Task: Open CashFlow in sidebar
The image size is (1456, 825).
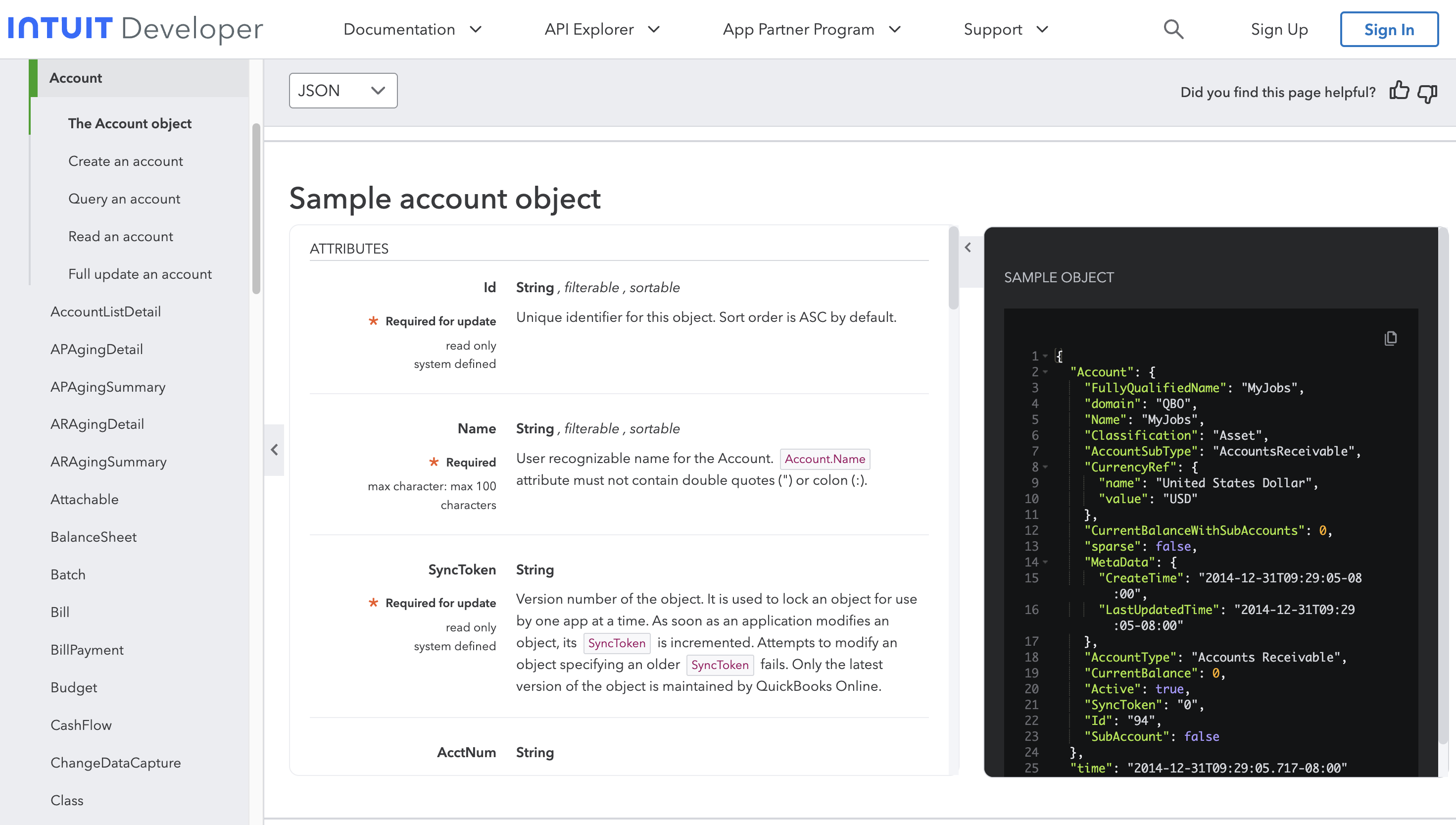Action: tap(81, 725)
